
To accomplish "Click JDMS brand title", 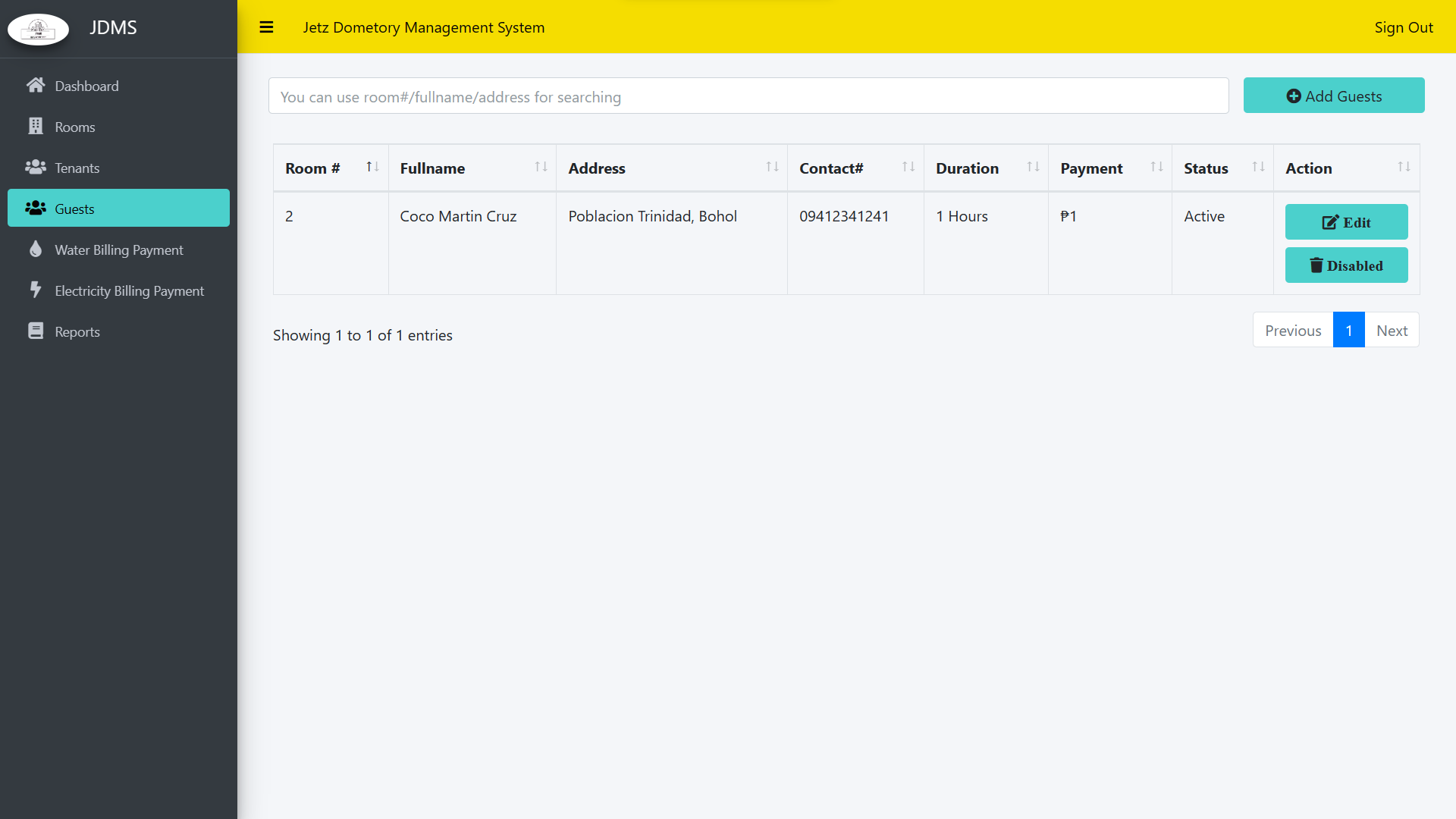I will pos(113,27).
